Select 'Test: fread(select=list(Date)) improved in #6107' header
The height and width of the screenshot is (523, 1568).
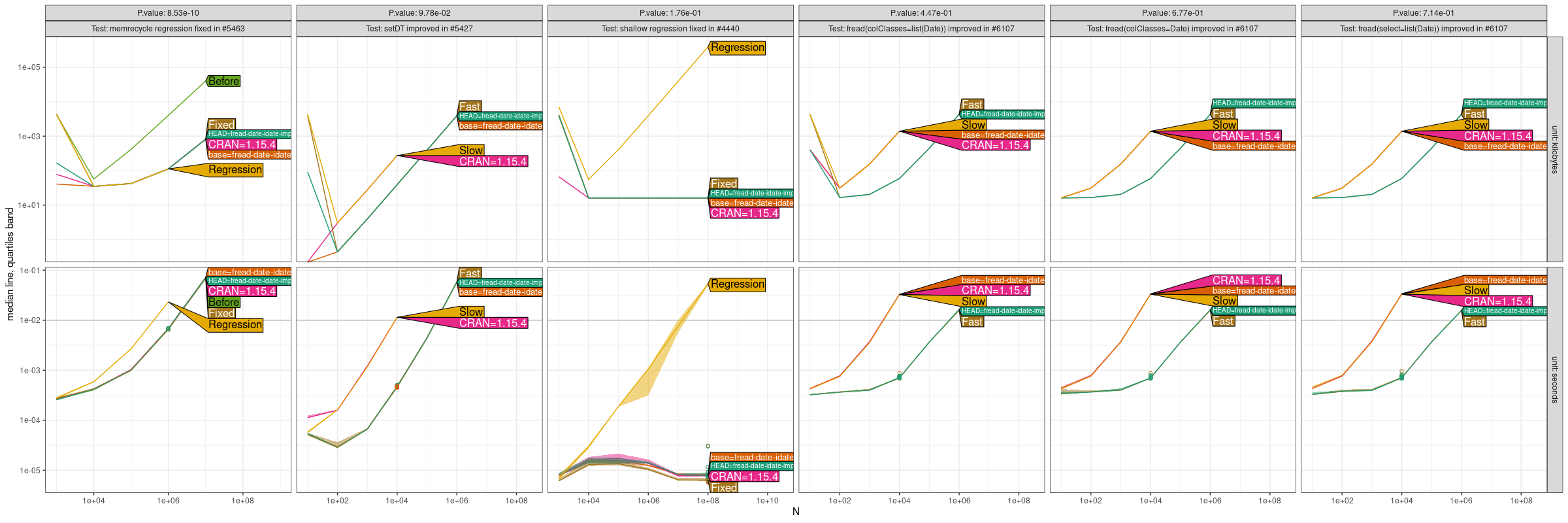pos(1424,29)
